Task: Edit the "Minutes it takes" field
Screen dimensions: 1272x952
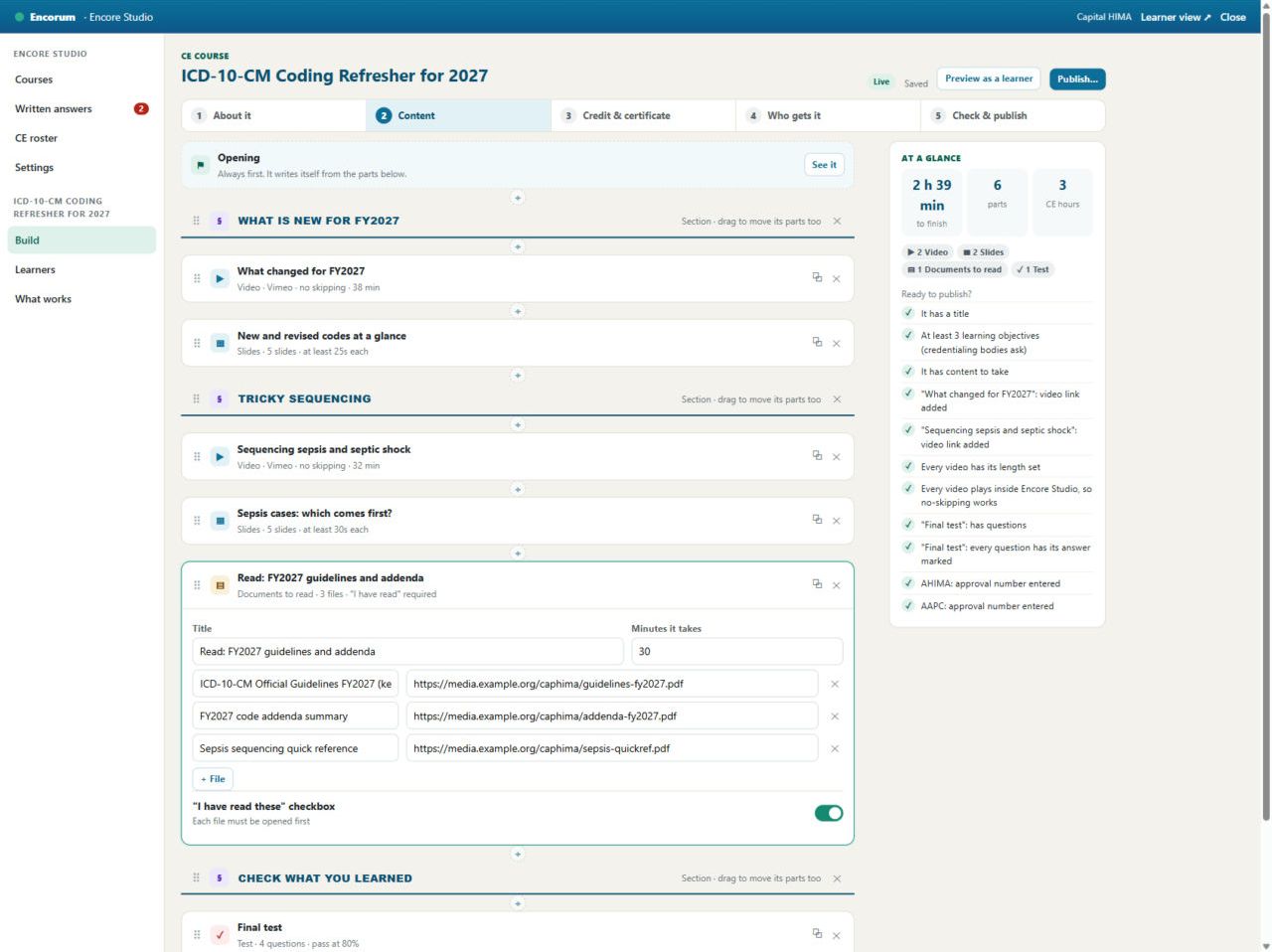Action: tap(737, 652)
